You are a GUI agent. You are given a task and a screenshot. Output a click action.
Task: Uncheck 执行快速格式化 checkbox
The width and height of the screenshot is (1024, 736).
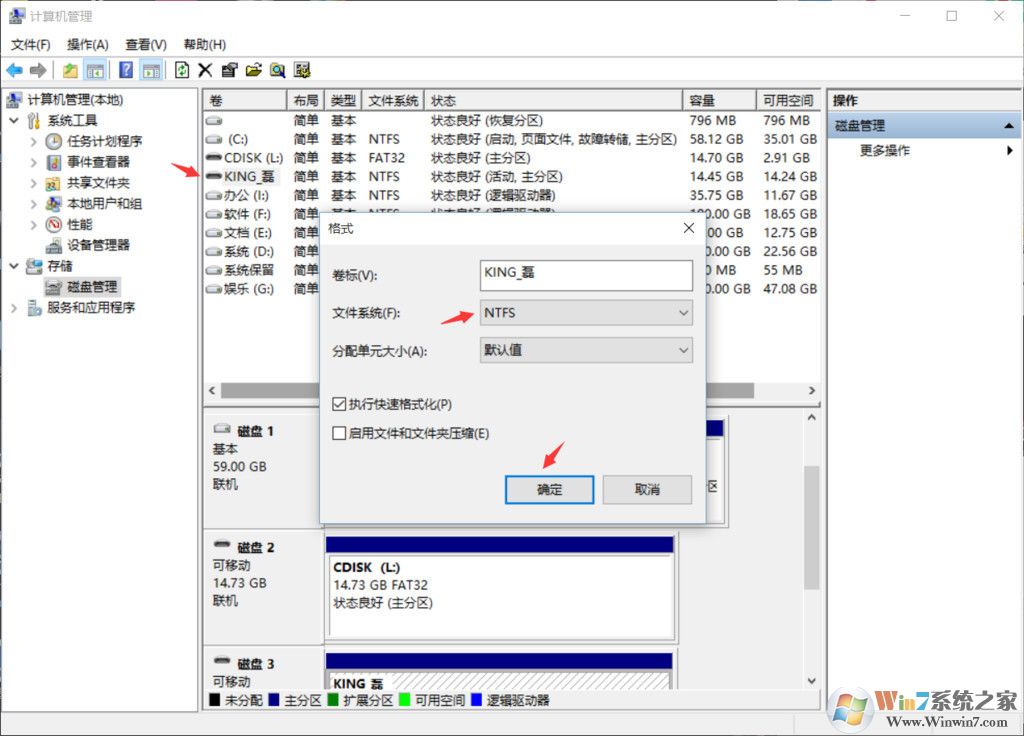tap(339, 404)
